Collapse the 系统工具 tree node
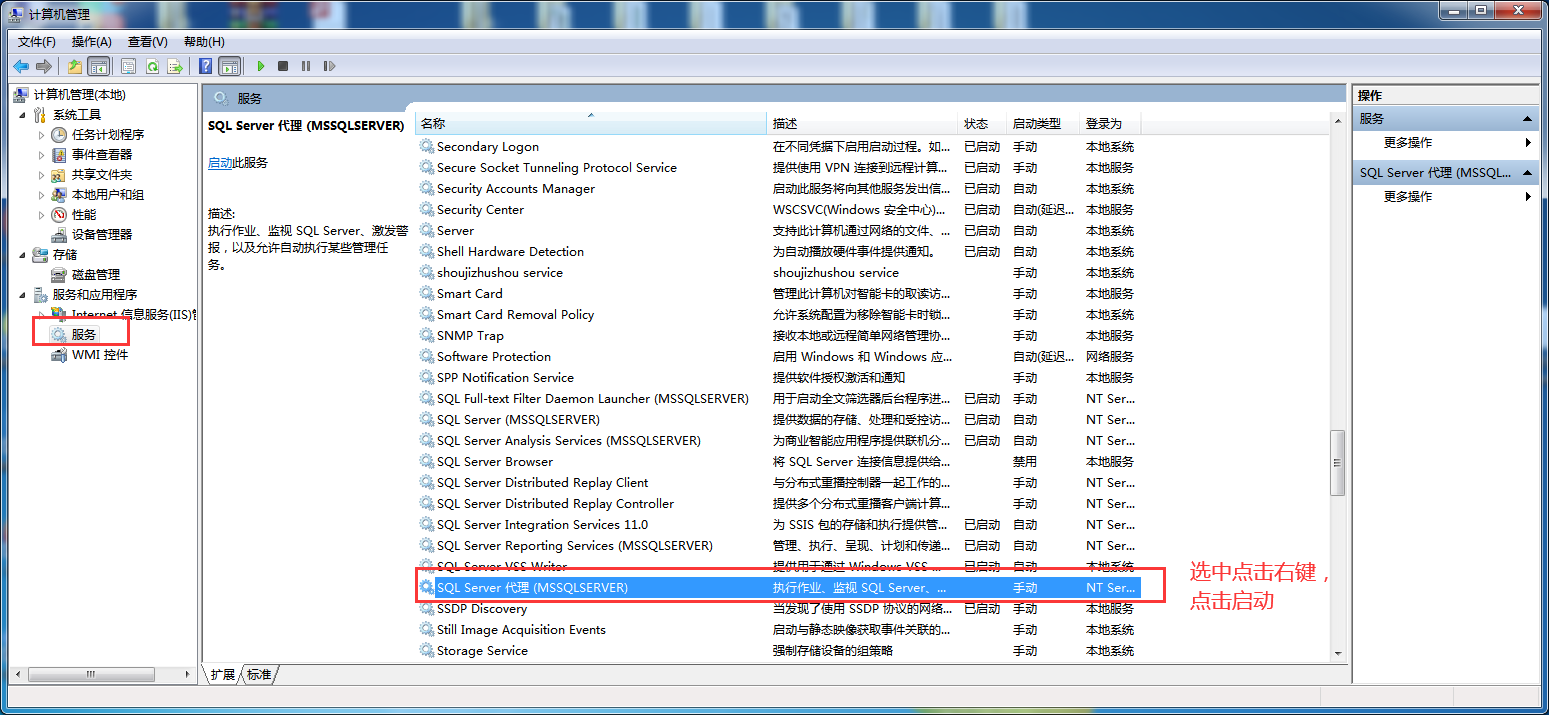Image resolution: width=1549 pixels, height=715 pixels. [23, 114]
